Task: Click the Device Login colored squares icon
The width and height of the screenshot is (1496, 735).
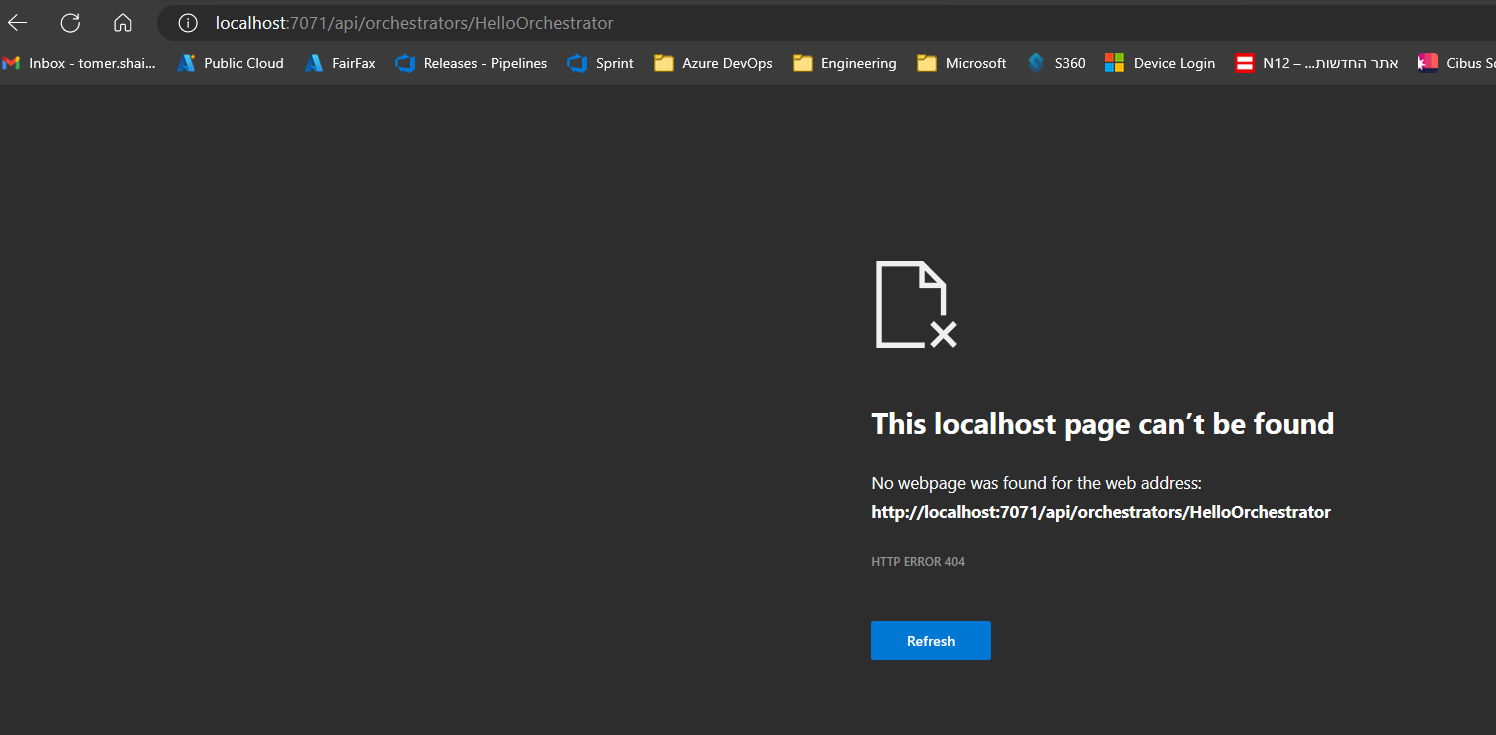Action: point(1114,62)
